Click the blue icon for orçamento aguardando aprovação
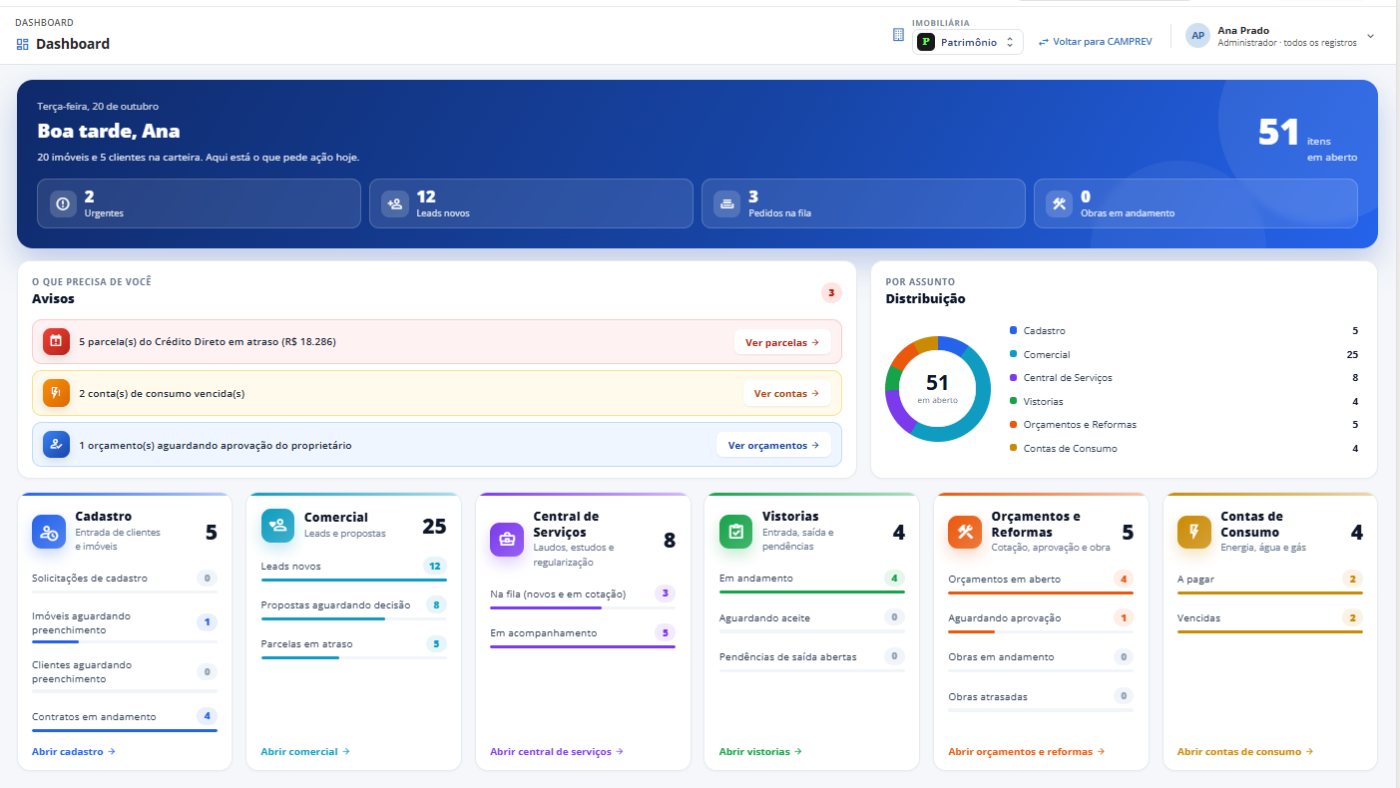This screenshot has width=1400, height=788. [56, 445]
